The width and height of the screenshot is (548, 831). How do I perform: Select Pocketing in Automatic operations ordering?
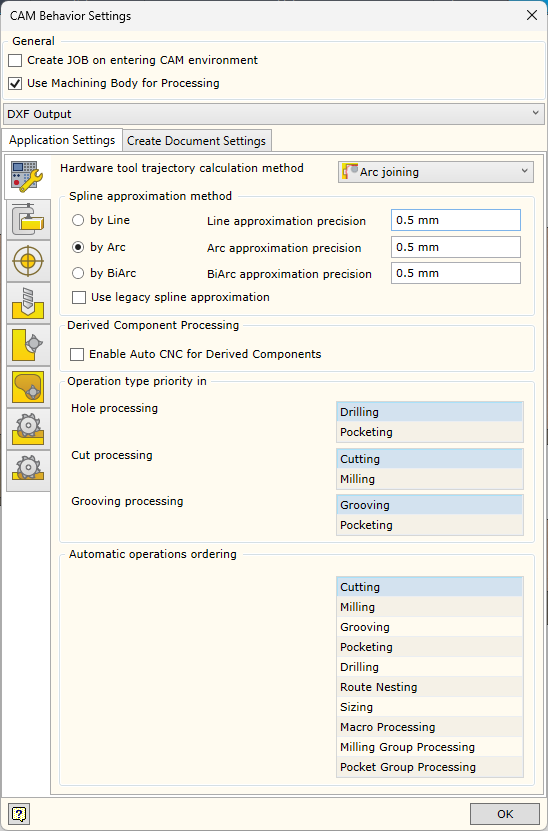(x=430, y=647)
